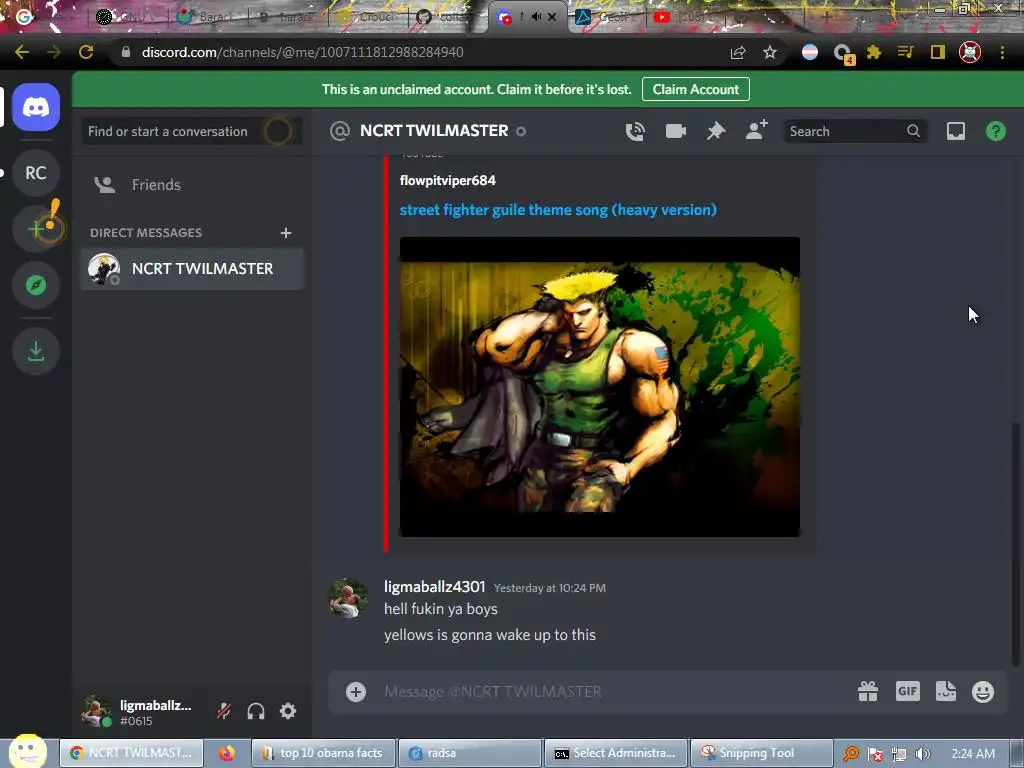This screenshot has height=768, width=1024.
Task: Open Select Administrator console taskbar item
Action: [616, 754]
